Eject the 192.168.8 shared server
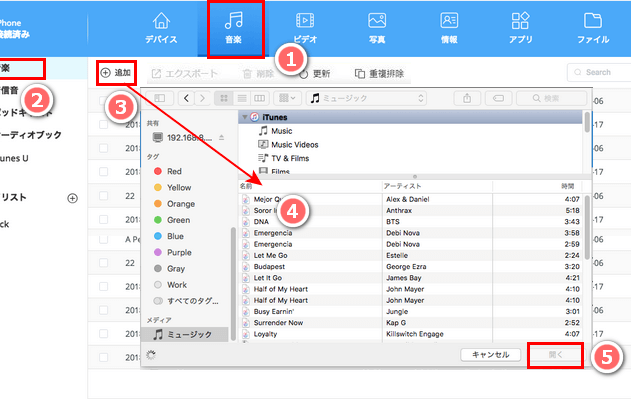This screenshot has width=631, height=399. pyautogui.click(x=221, y=138)
